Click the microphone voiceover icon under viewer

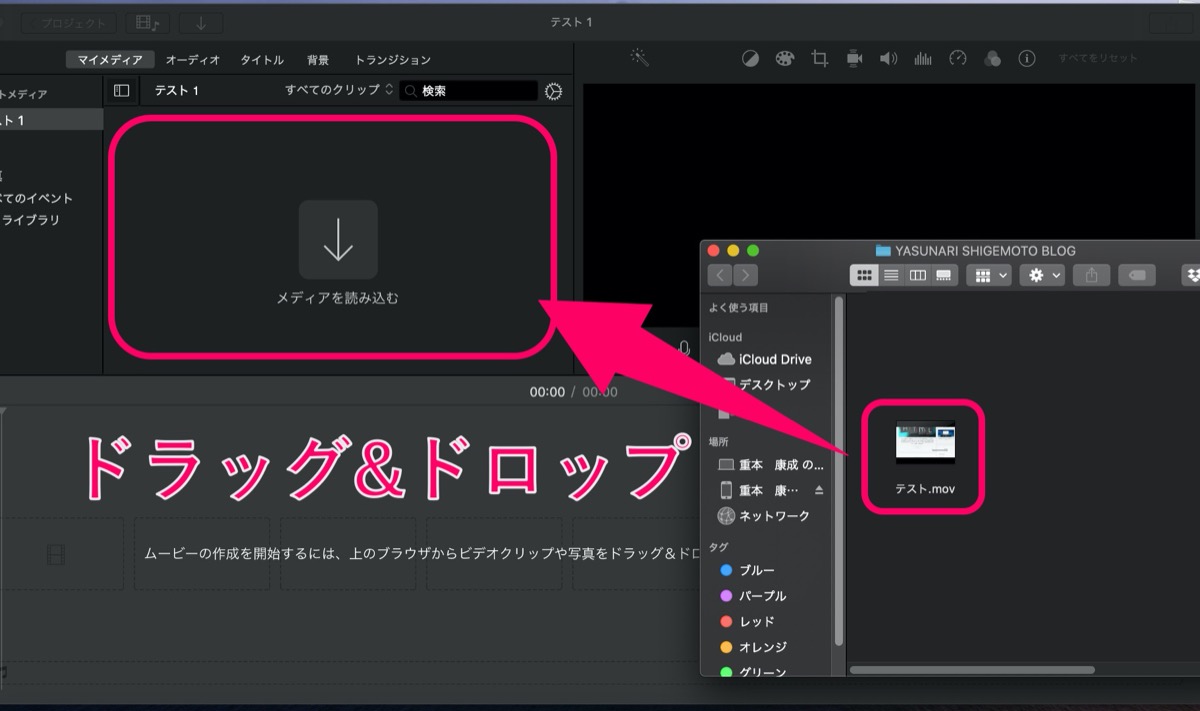684,350
